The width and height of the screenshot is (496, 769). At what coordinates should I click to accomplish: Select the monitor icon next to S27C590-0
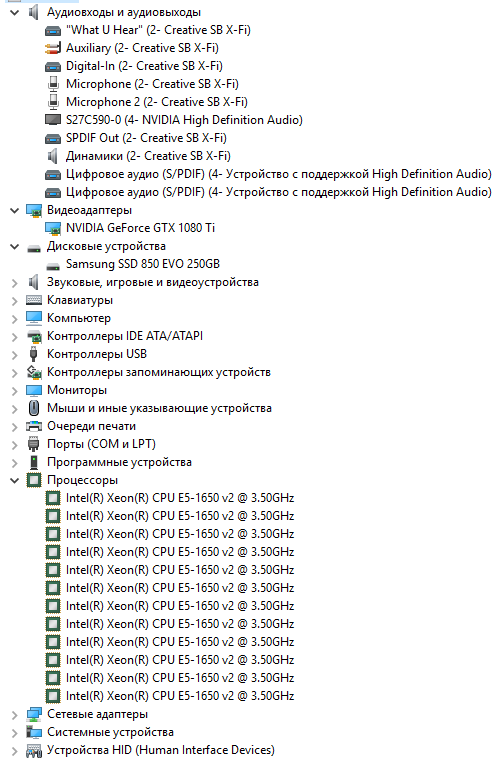[52, 120]
